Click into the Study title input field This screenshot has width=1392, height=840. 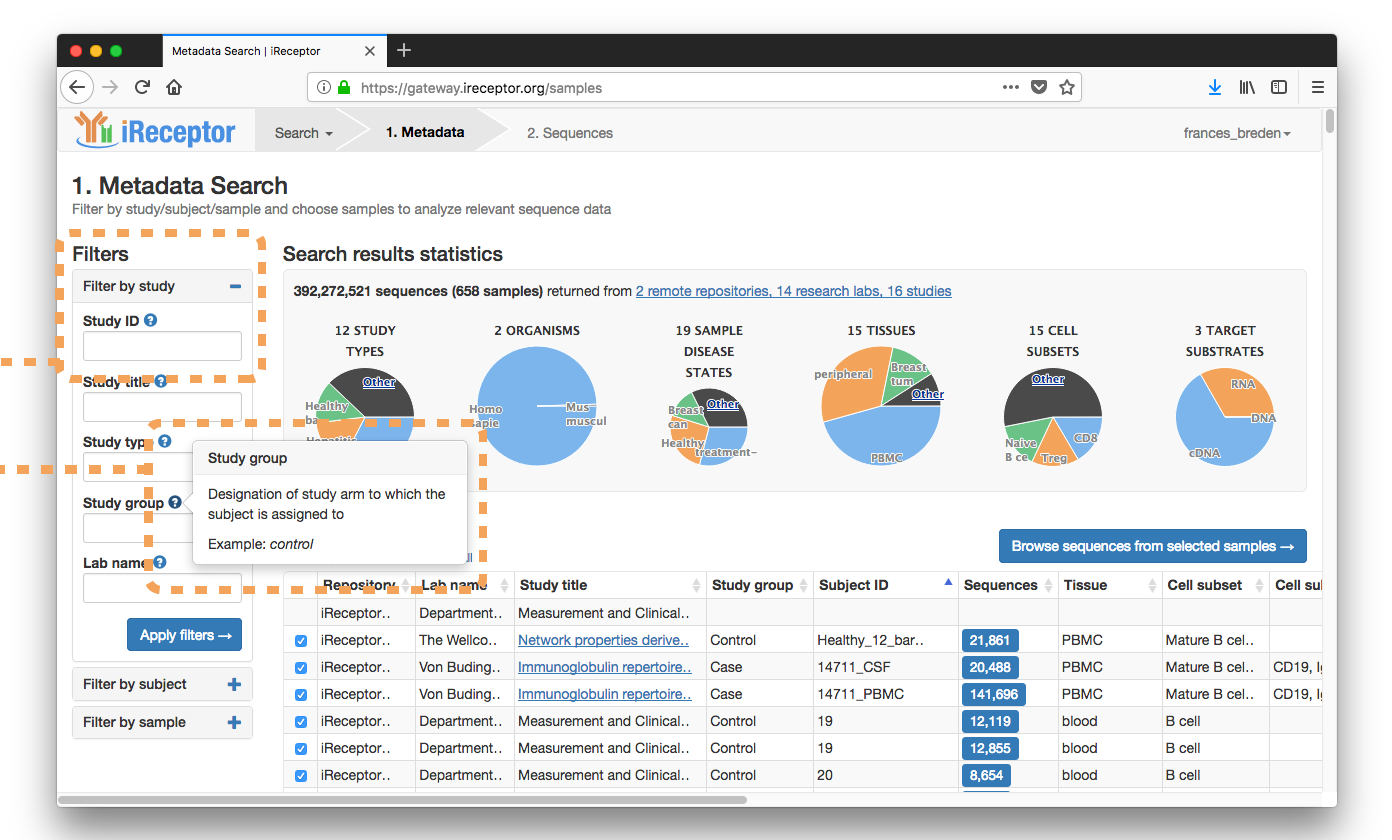[x=162, y=407]
